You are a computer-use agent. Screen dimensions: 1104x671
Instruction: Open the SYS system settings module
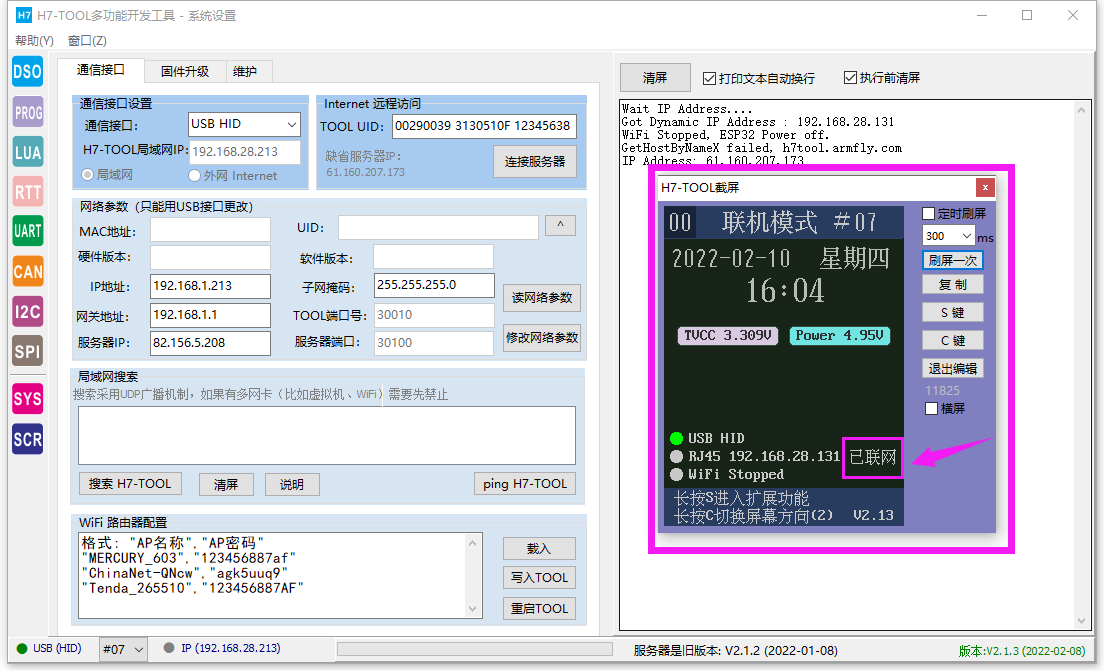(x=27, y=399)
